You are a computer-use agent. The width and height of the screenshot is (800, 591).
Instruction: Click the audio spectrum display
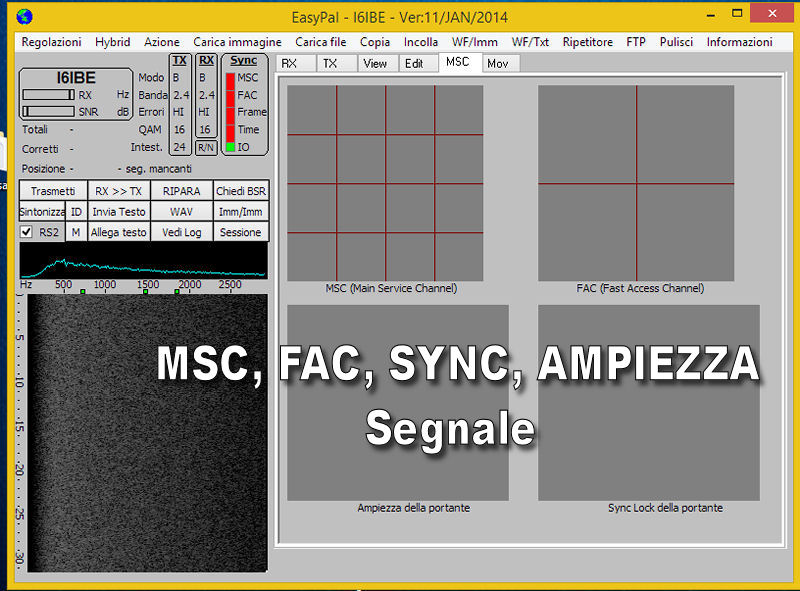tap(143, 261)
